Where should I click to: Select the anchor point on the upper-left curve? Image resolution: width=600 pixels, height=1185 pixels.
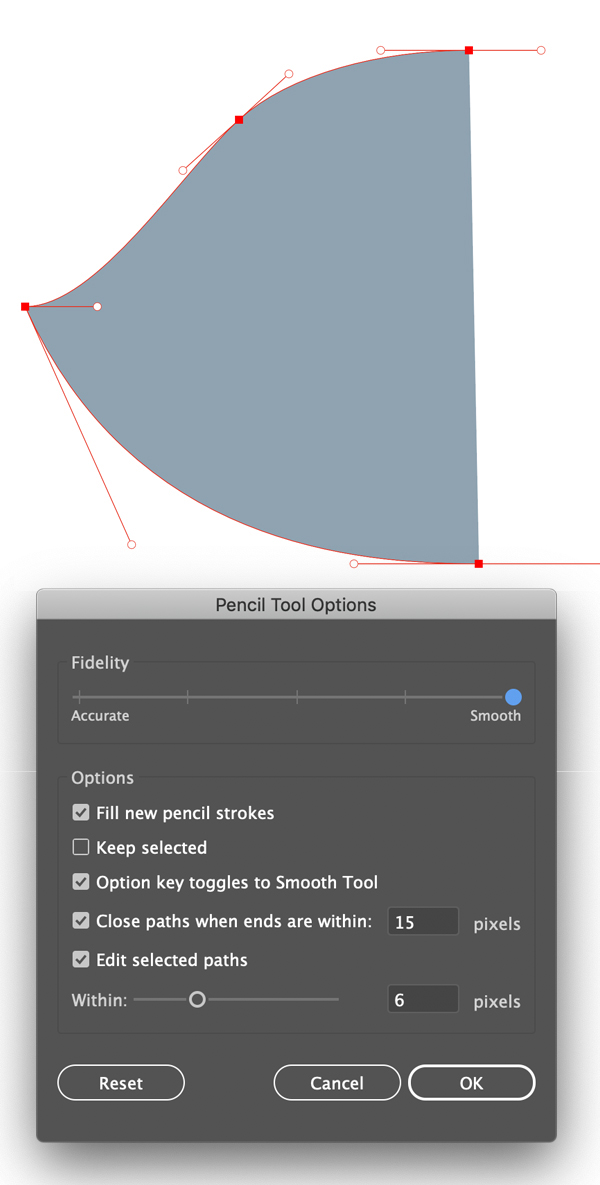point(239,120)
